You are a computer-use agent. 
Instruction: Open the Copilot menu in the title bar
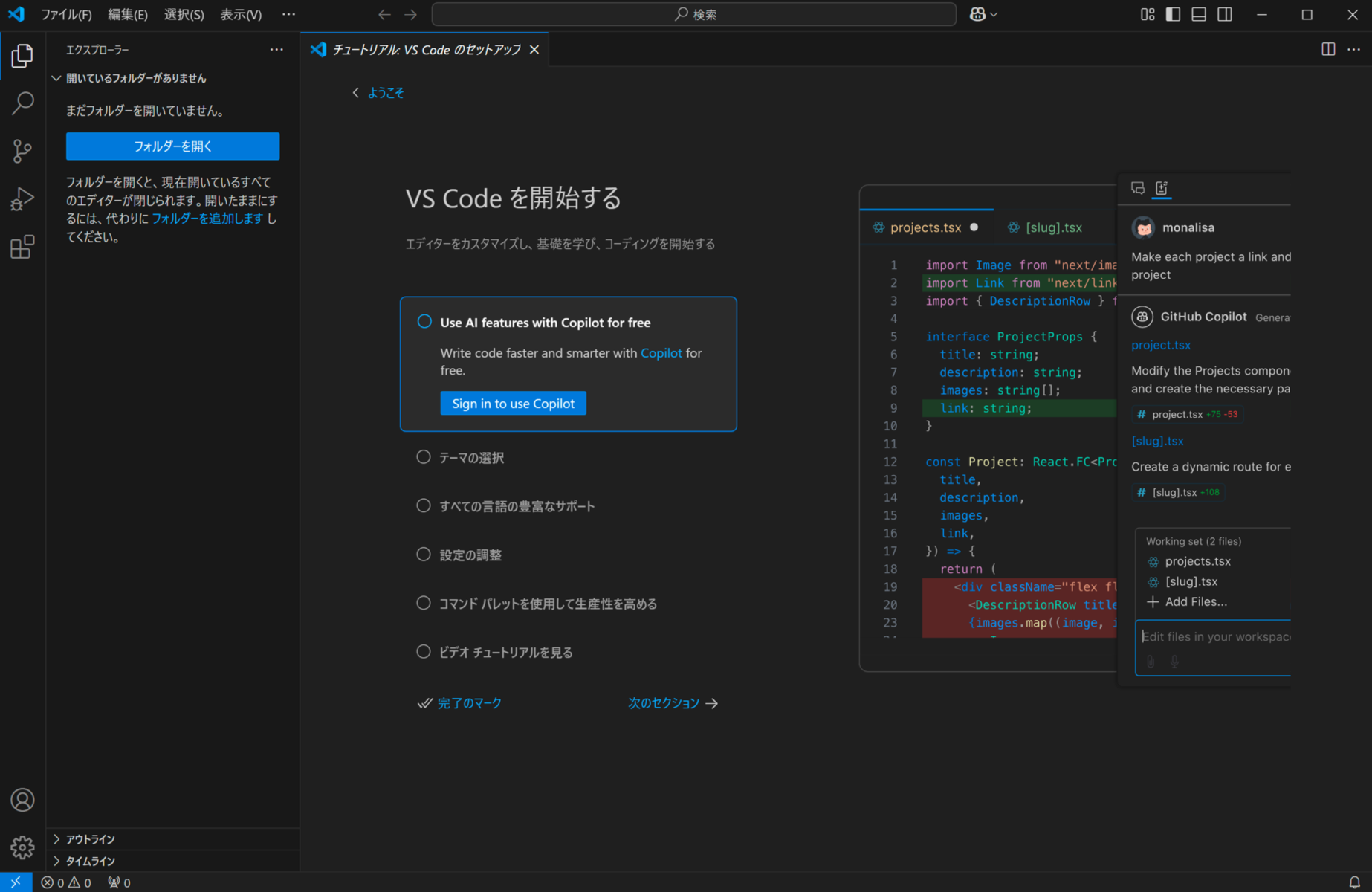[983, 13]
